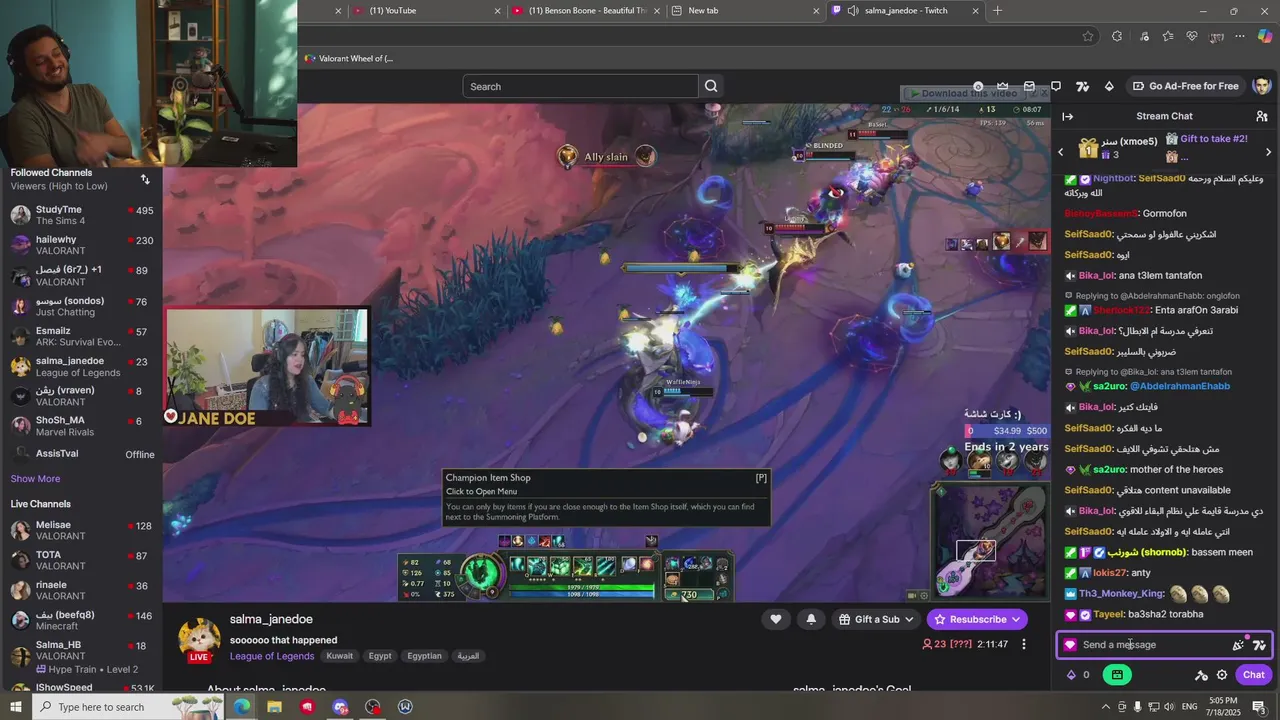The width and height of the screenshot is (1280, 720).
Task: Open Melisae live channel
Action: coord(81,530)
